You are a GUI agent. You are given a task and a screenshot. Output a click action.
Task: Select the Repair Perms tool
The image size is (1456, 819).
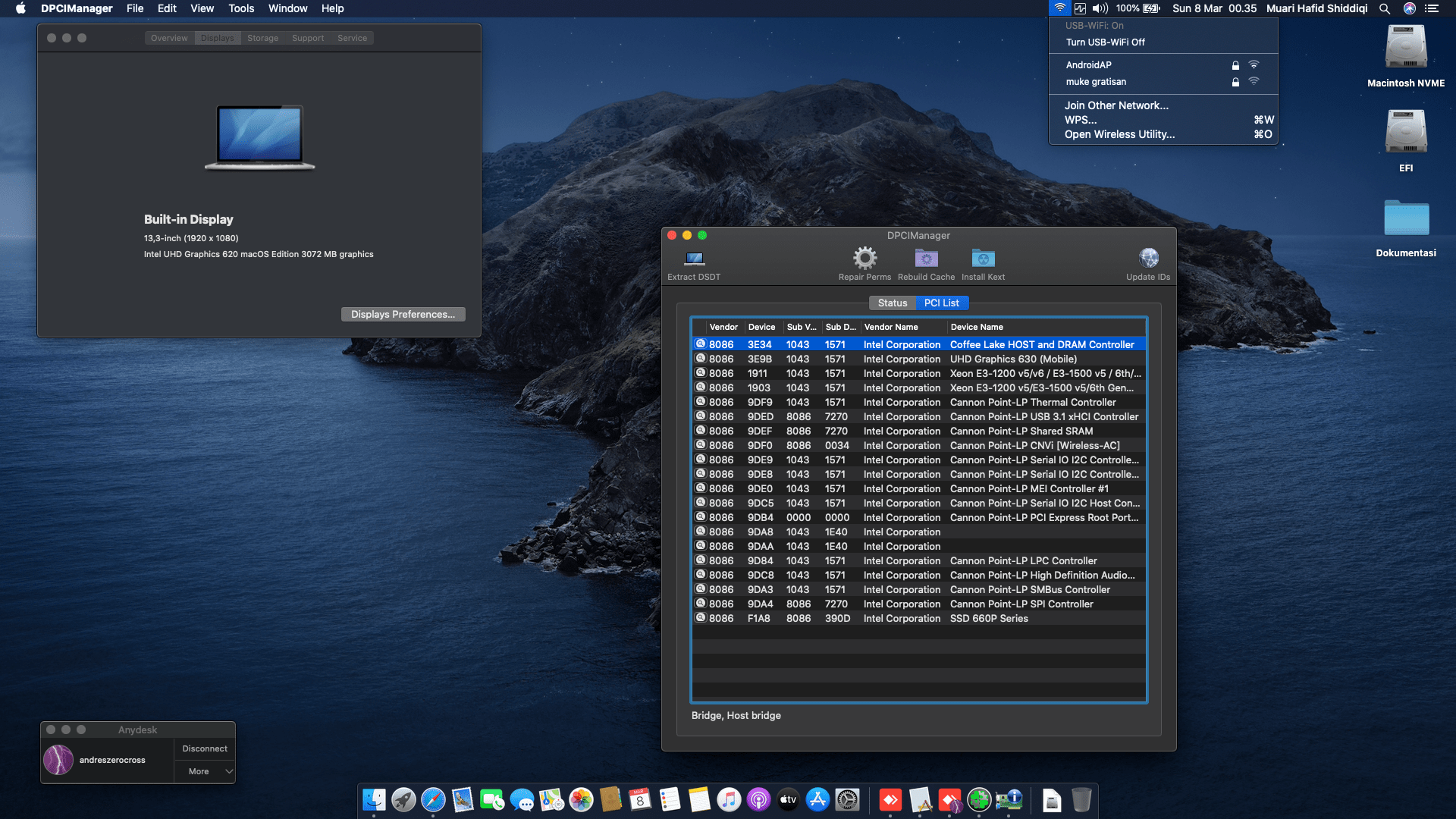[x=864, y=262]
